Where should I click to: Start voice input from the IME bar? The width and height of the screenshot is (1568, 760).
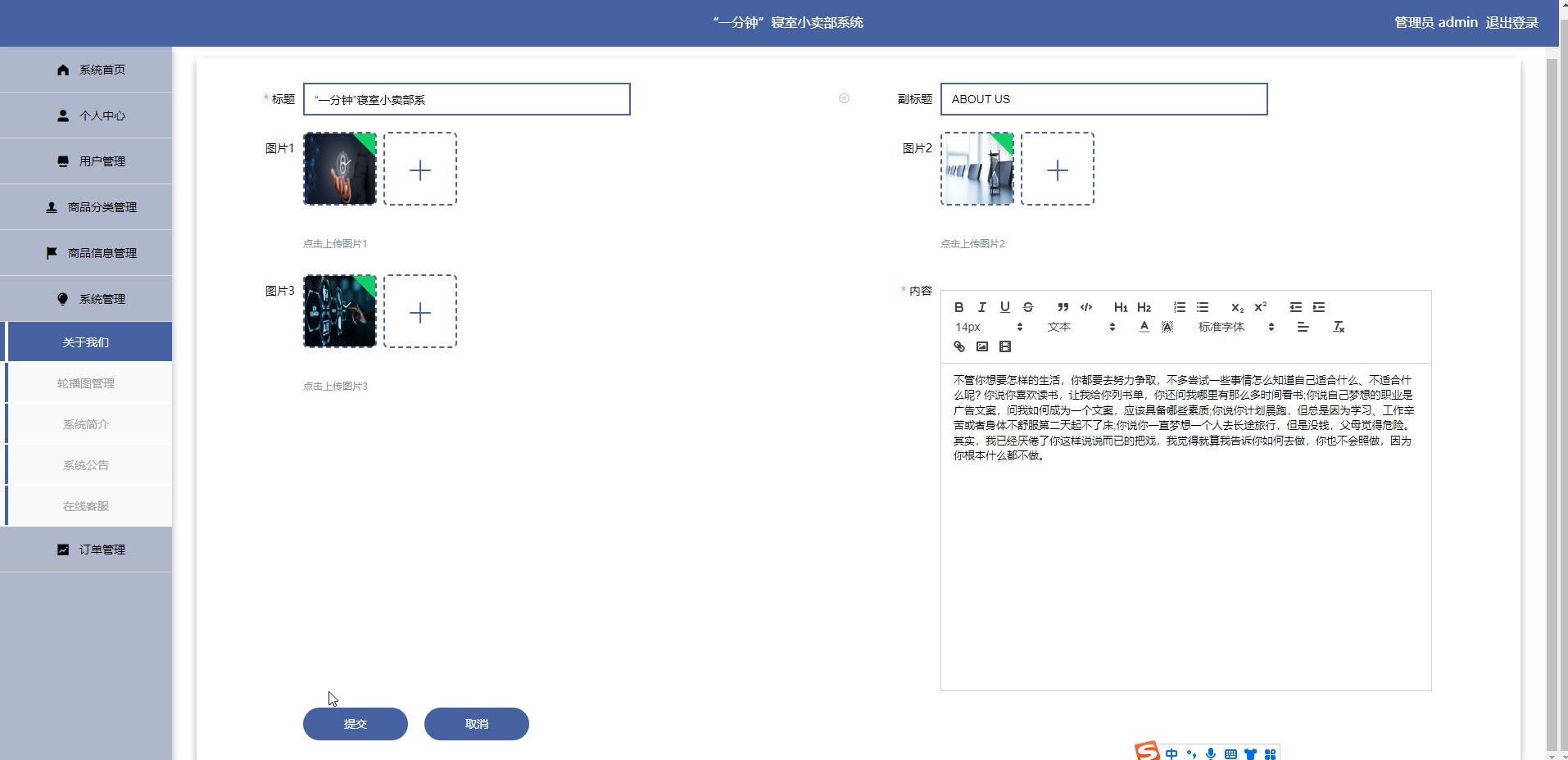click(x=1211, y=753)
